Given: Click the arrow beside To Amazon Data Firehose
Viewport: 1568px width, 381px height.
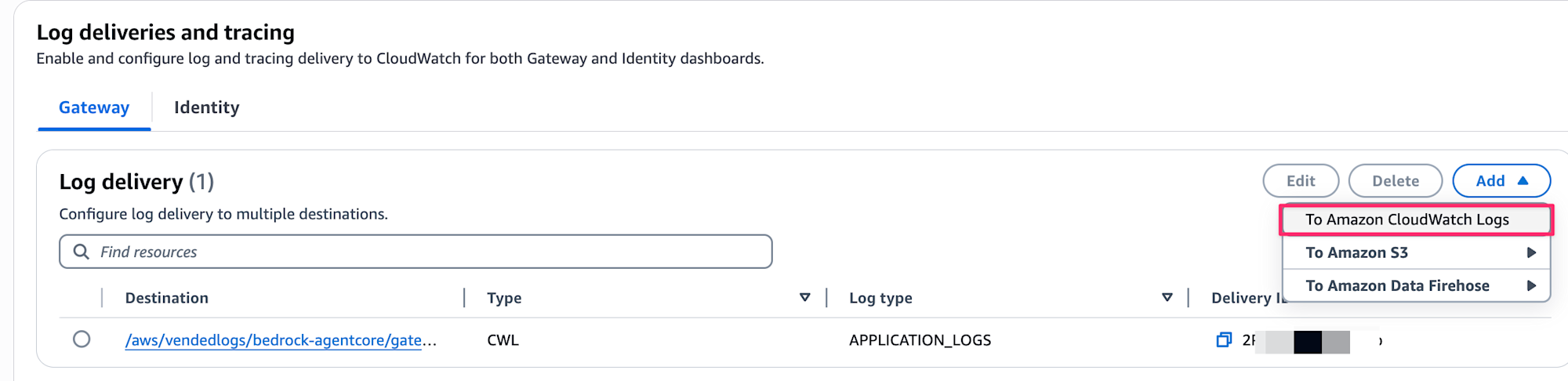Looking at the screenshot, I should (1530, 286).
